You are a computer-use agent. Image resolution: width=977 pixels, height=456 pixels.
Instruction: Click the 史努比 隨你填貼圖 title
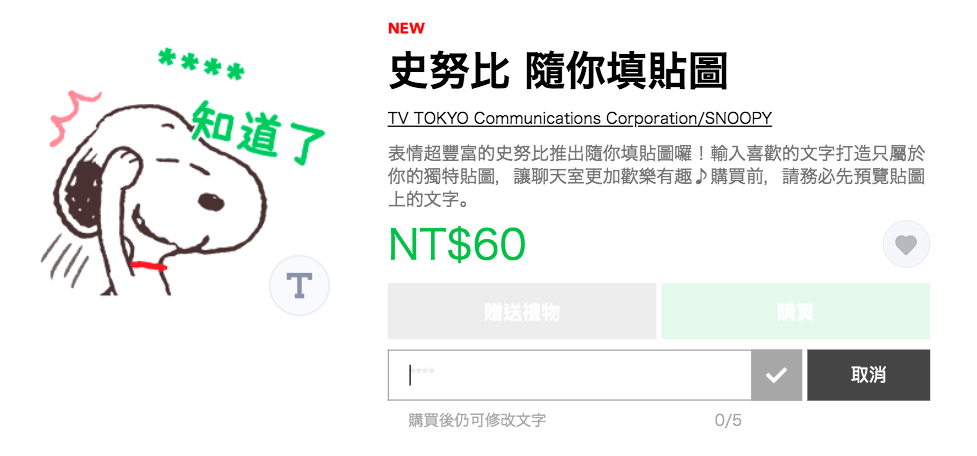(x=558, y=72)
